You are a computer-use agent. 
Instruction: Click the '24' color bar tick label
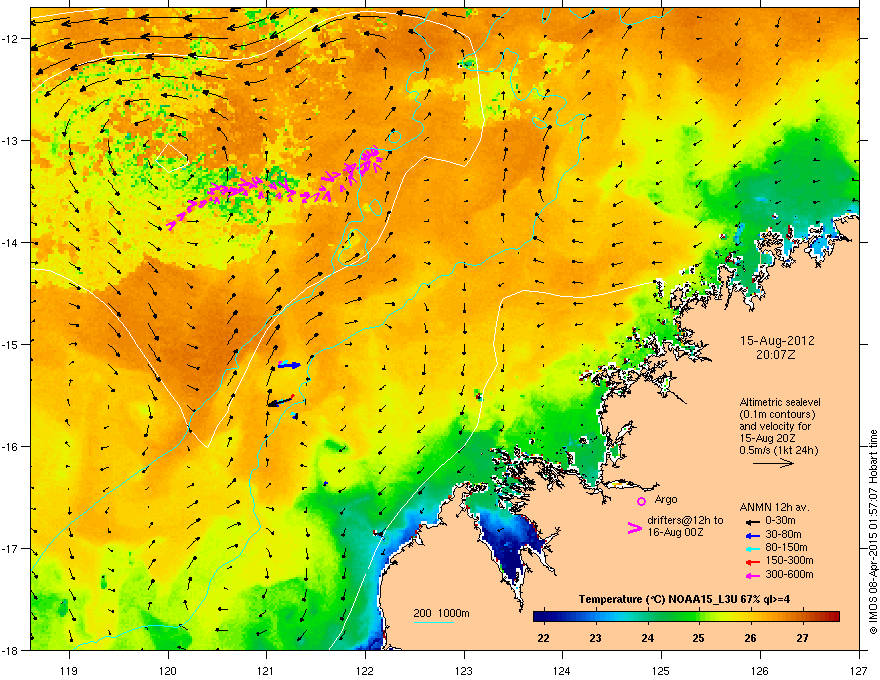647,638
